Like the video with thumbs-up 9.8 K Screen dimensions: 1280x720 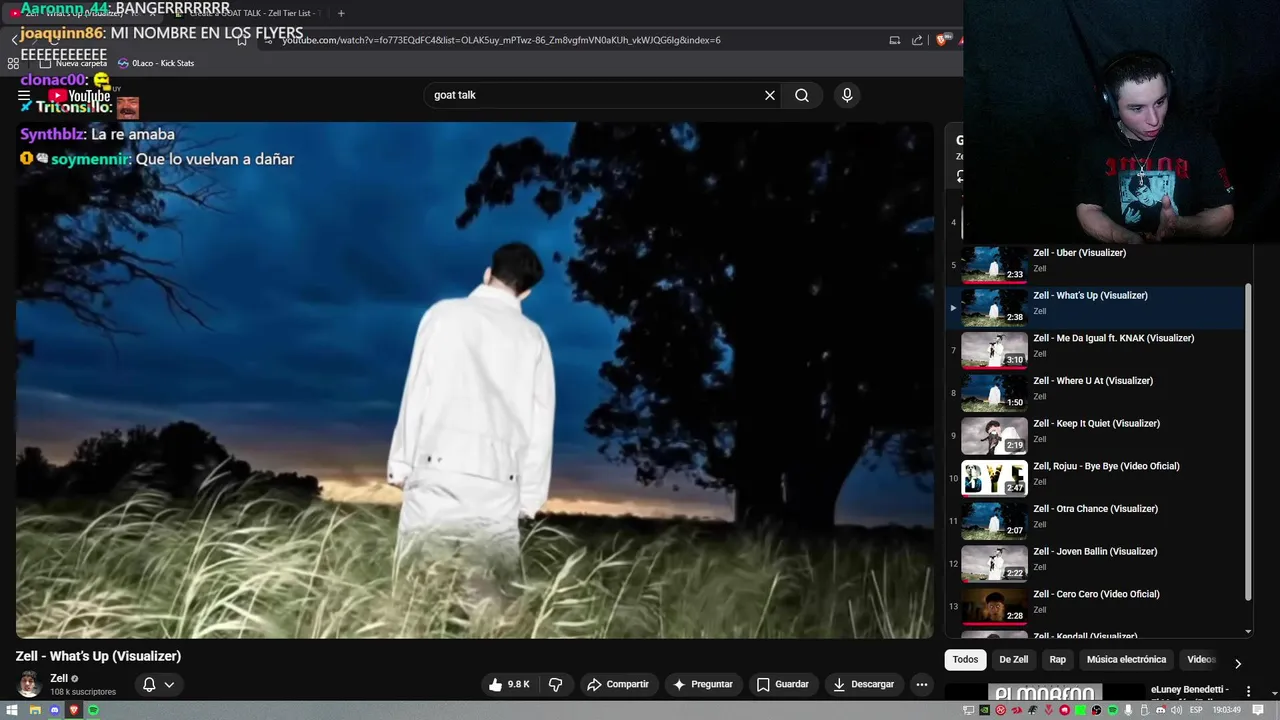click(510, 684)
